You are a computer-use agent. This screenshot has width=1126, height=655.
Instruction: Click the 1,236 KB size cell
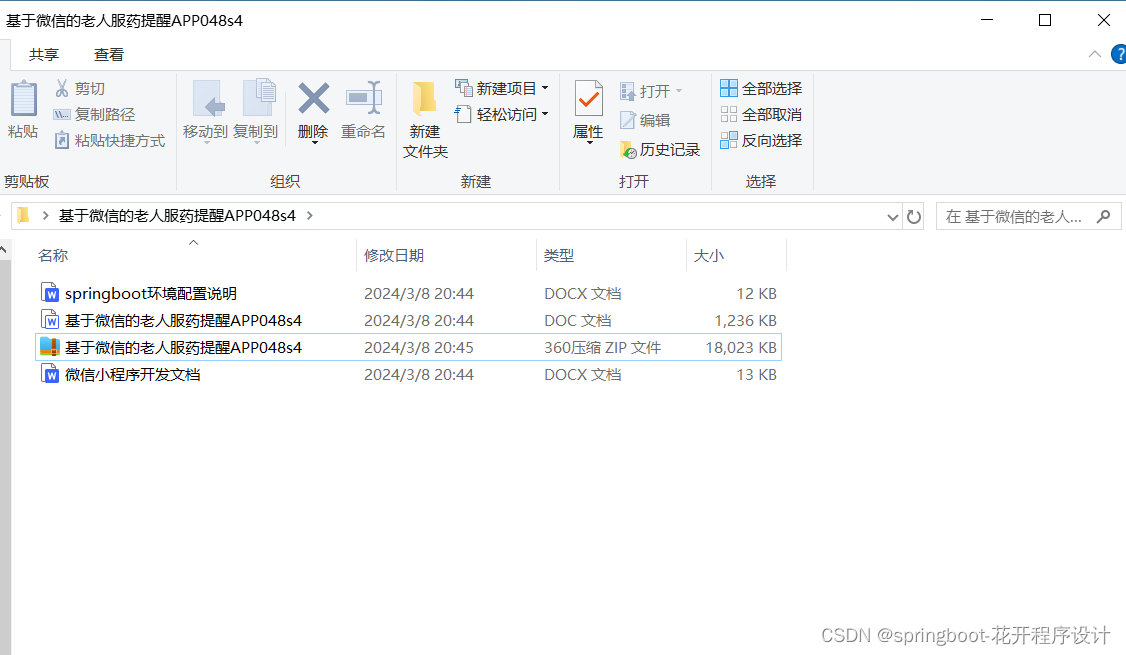click(745, 320)
